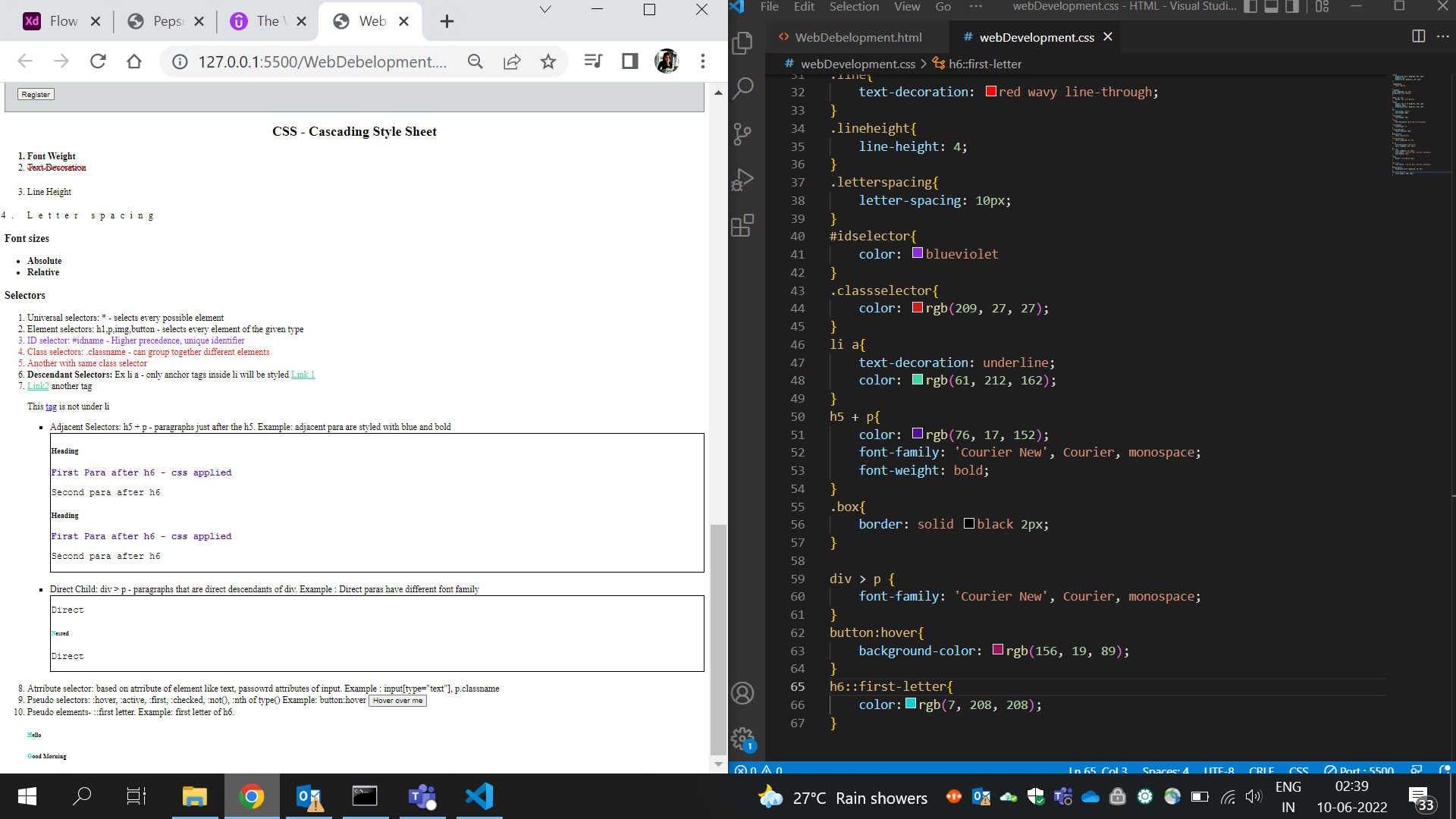This screenshot has width=1456, height=819.
Task: Open the Manage gear in activity bar
Action: click(743, 738)
